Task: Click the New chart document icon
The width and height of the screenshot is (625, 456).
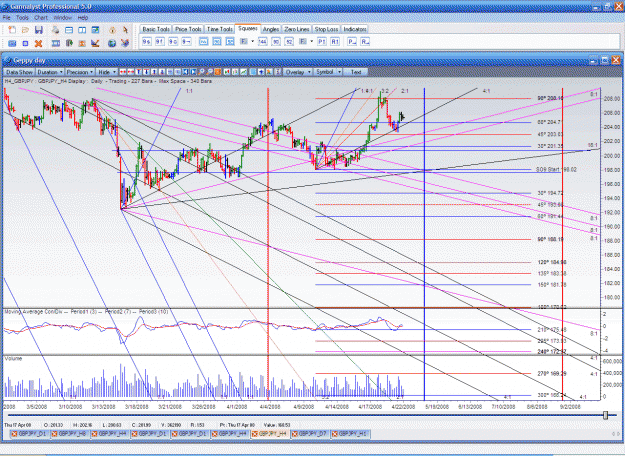Action: pyautogui.click(x=12, y=30)
